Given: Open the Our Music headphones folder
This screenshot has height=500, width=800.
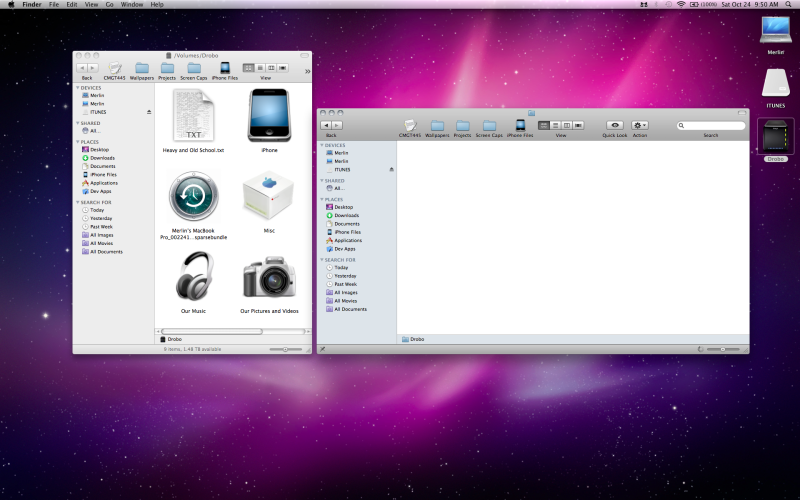Looking at the screenshot, I should [x=194, y=276].
